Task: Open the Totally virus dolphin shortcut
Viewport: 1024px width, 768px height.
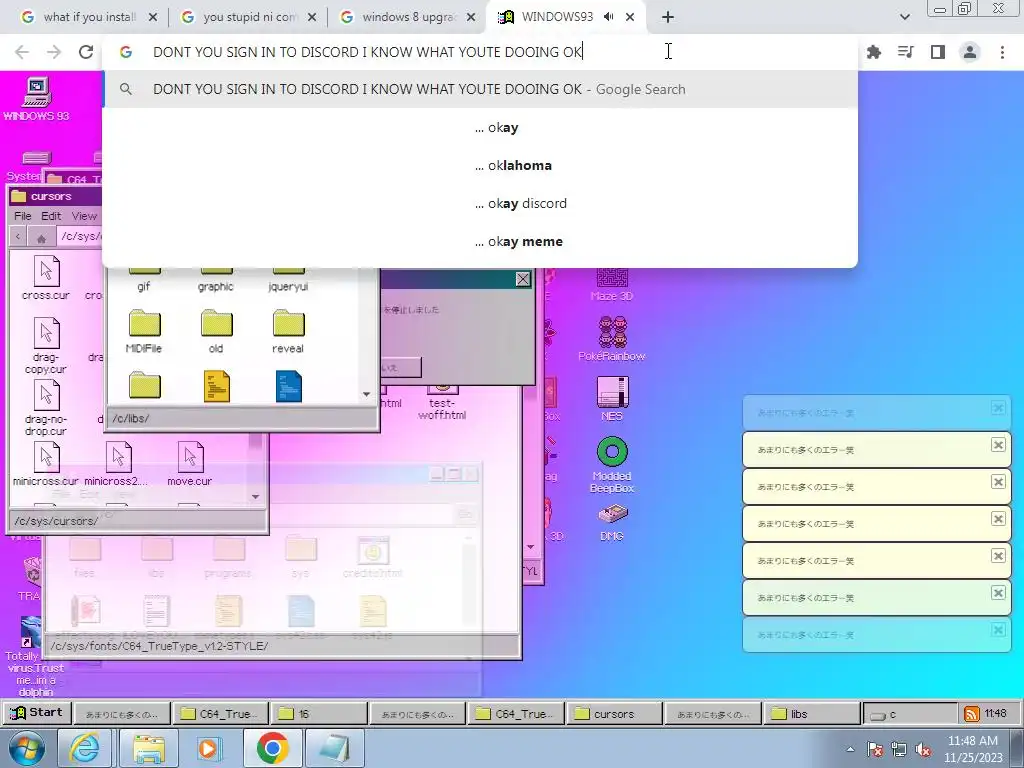Action: (33, 656)
